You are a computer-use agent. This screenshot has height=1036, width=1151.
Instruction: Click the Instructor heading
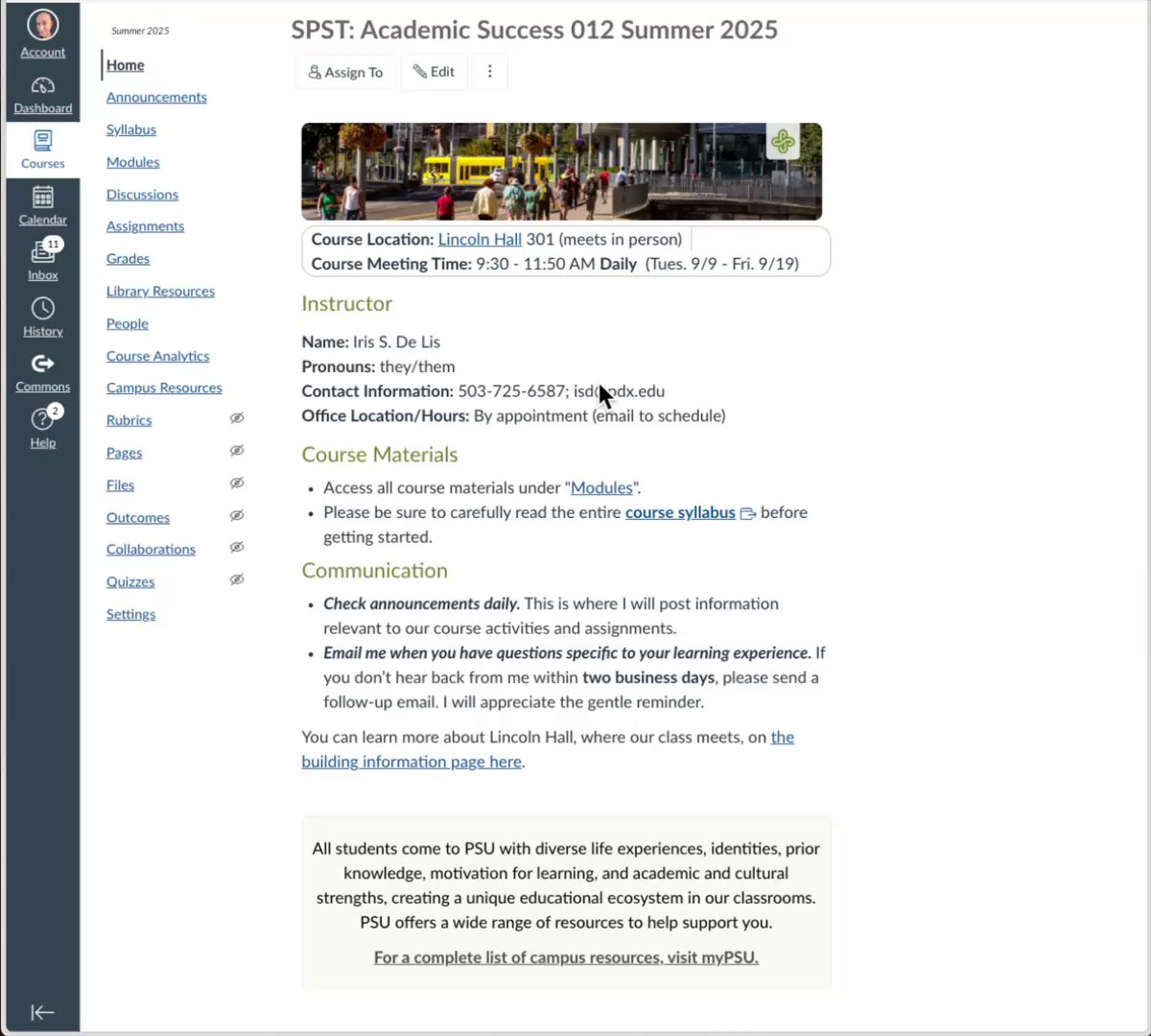coord(346,304)
